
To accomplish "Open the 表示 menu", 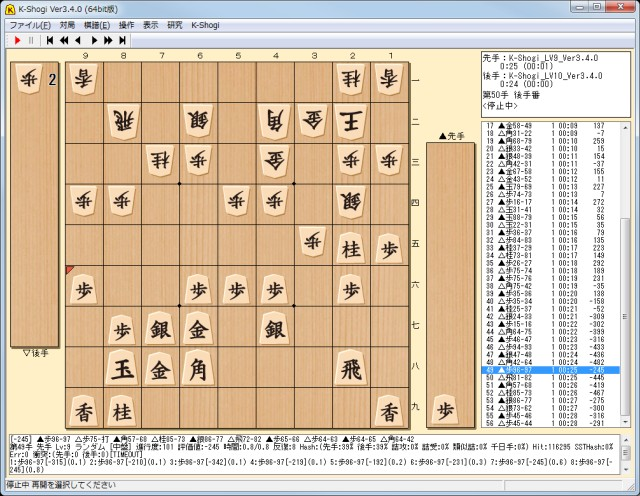I will tap(150, 24).
